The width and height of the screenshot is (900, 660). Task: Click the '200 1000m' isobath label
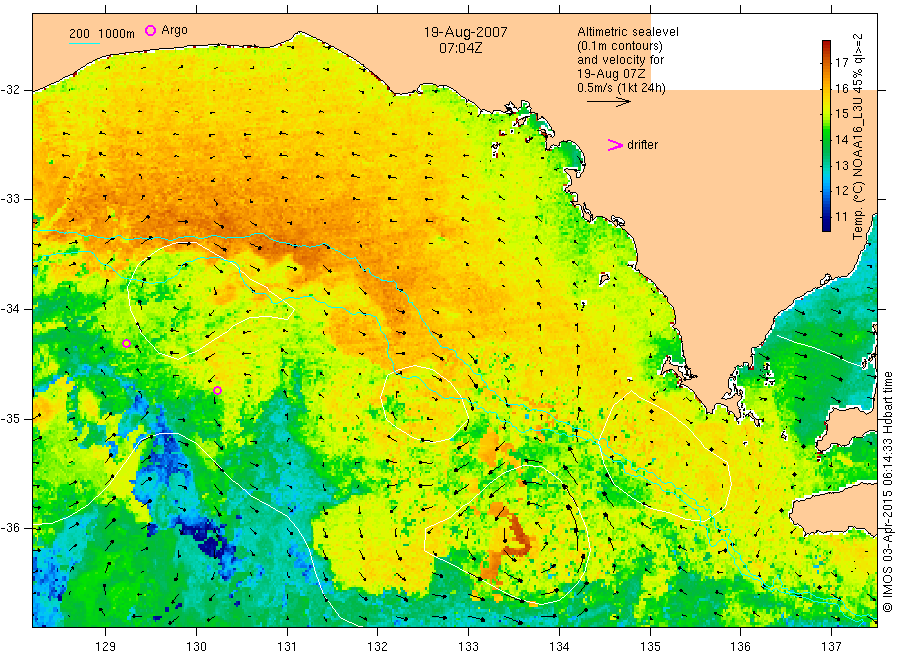pyautogui.click(x=102, y=34)
